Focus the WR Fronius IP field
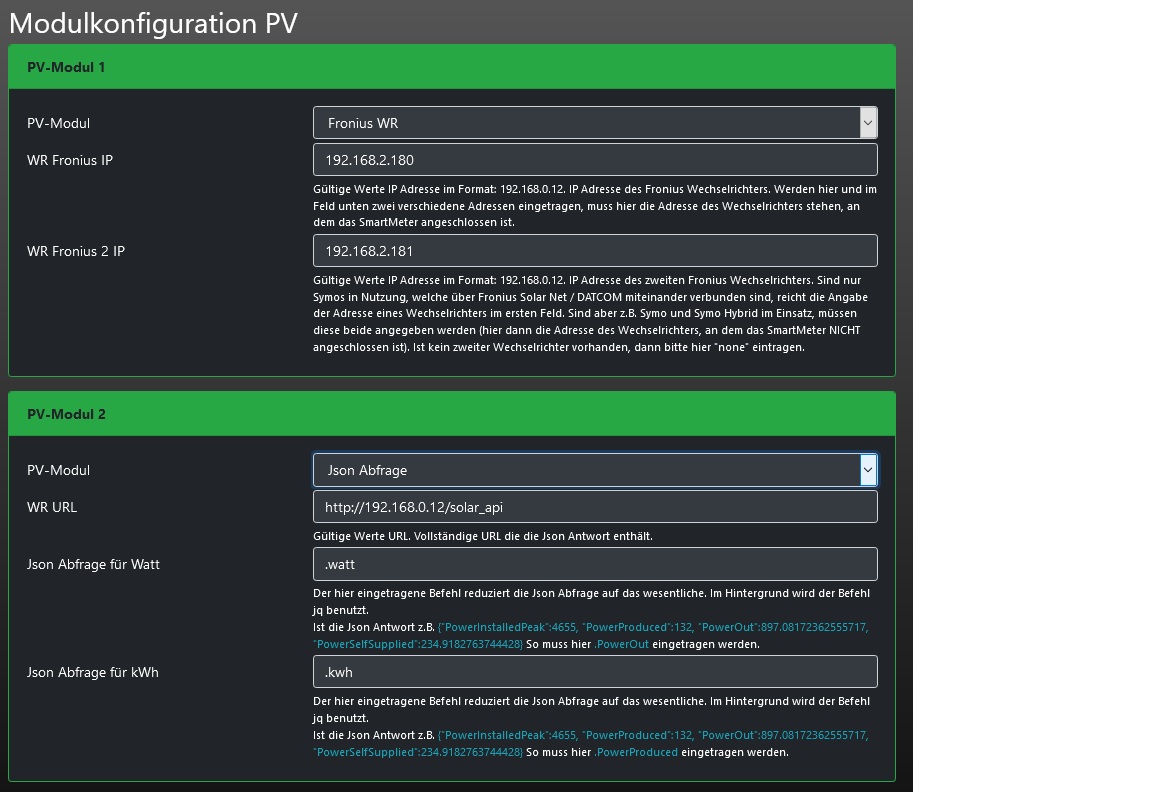1152x792 pixels. coord(594,160)
